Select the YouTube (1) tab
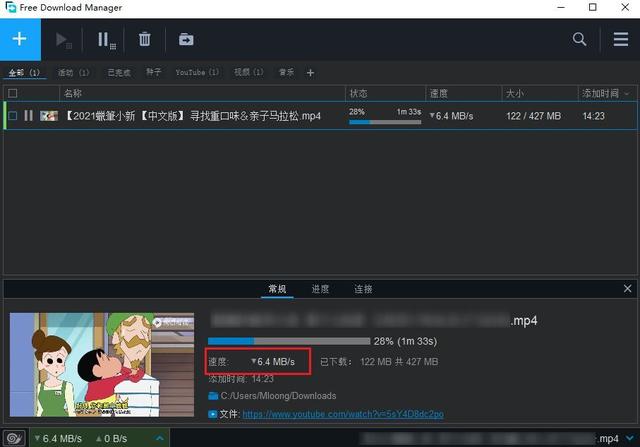Image resolution: width=640 pixels, height=447 pixels. coord(197,72)
